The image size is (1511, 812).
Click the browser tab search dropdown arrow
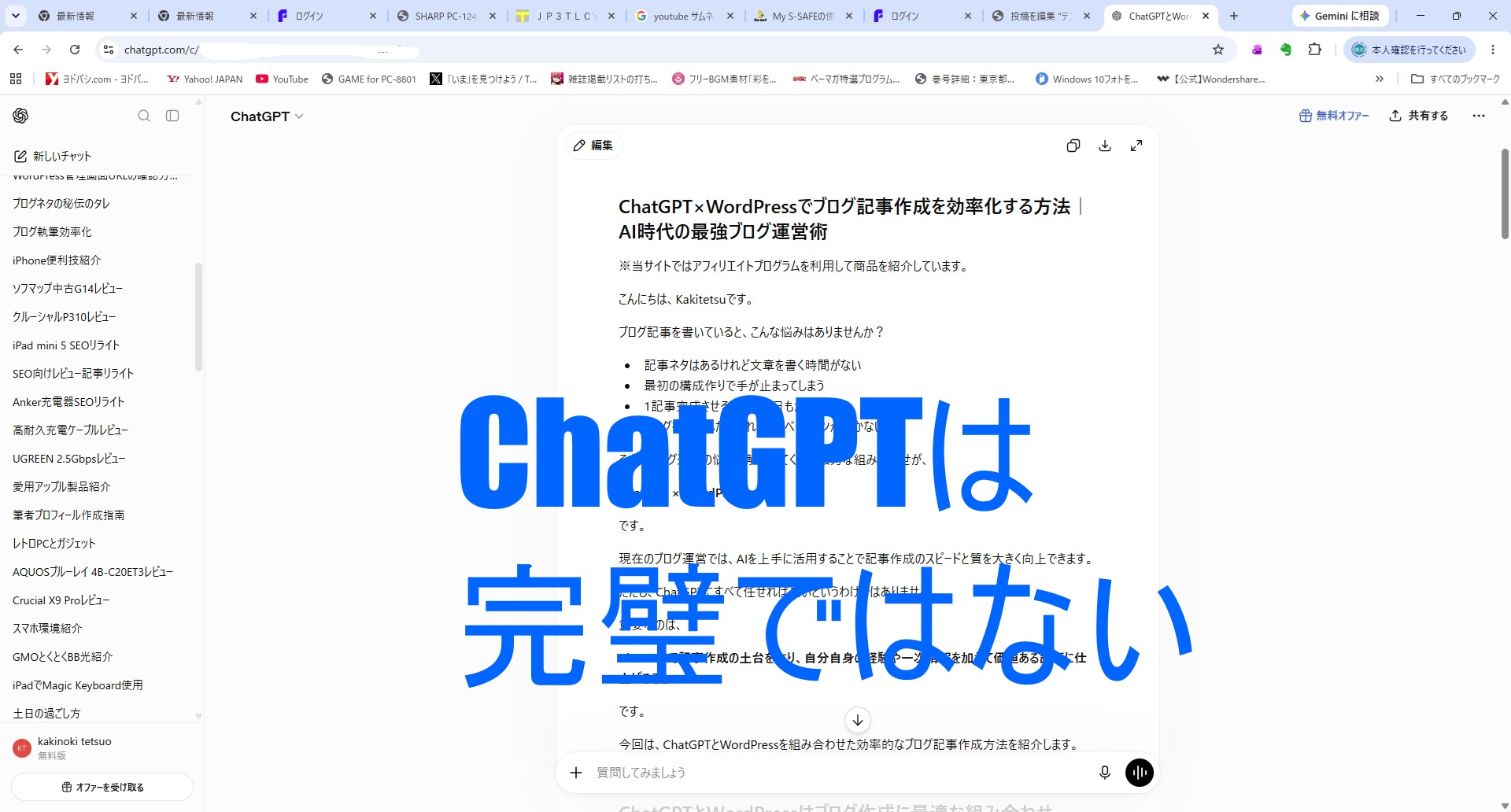coord(16,16)
